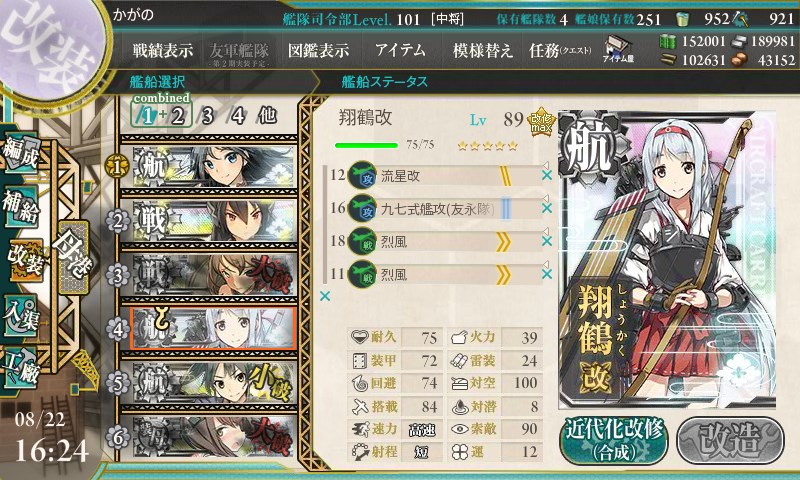Click the 改造 remodel button
The width and height of the screenshot is (800, 480).
(x=730, y=440)
